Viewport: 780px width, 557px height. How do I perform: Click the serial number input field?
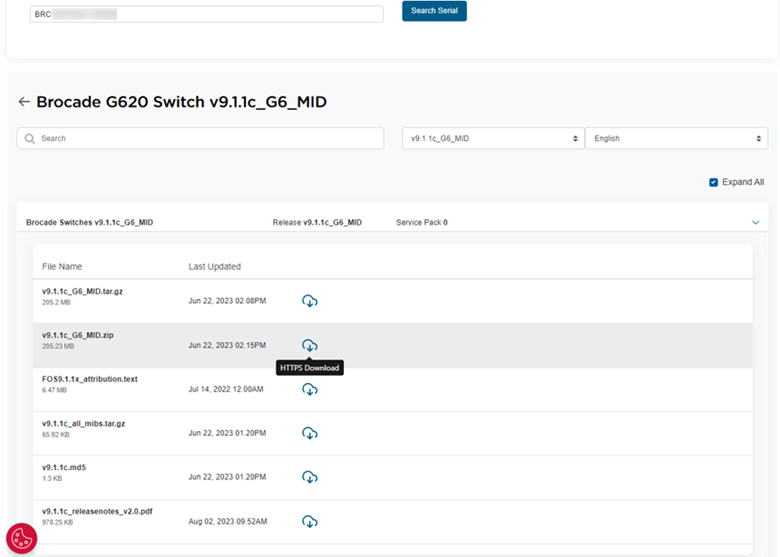point(206,14)
